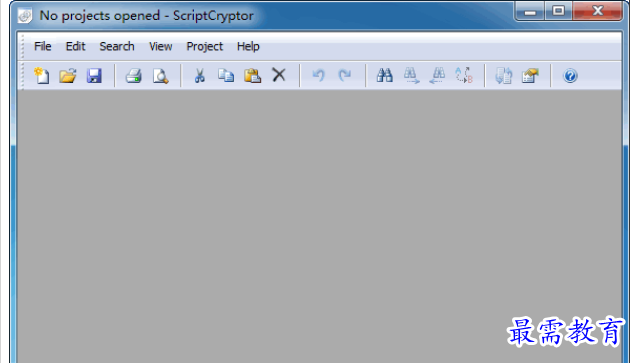This screenshot has height=363, width=631.
Task: Minimize the ScriptCryptor window
Action: [x=530, y=11]
